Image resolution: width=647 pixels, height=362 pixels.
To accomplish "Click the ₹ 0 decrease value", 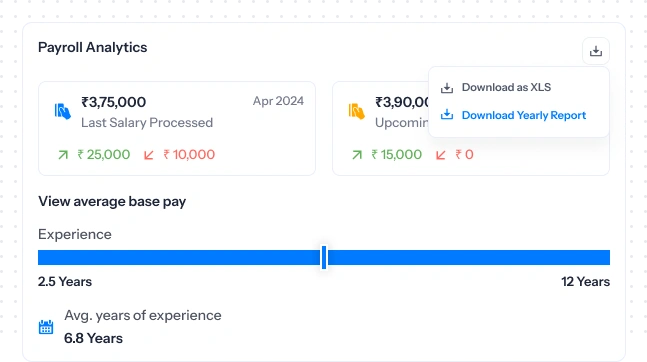I will (x=464, y=155).
